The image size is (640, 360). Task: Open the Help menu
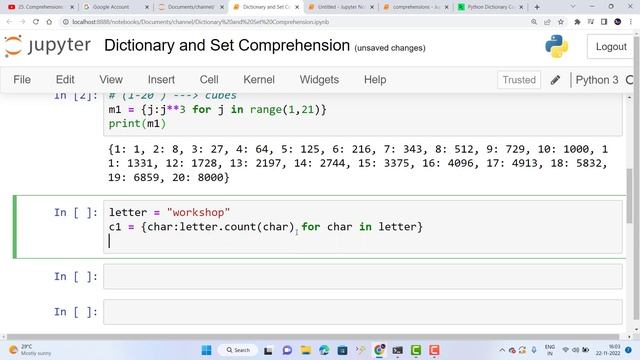[375, 80]
